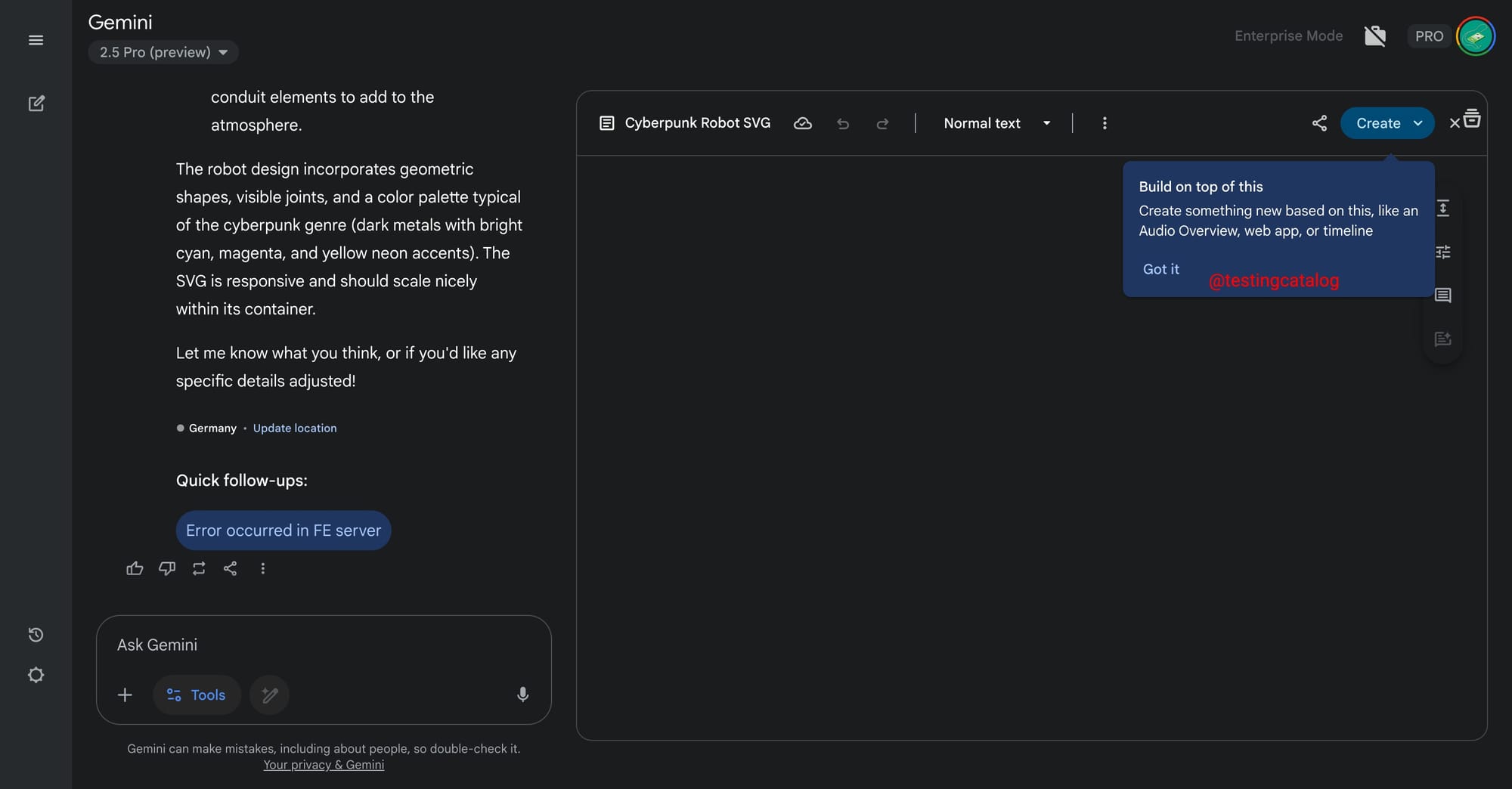Click the Error occurred in FE server chip
This screenshot has width=1512, height=789.
coord(283,531)
